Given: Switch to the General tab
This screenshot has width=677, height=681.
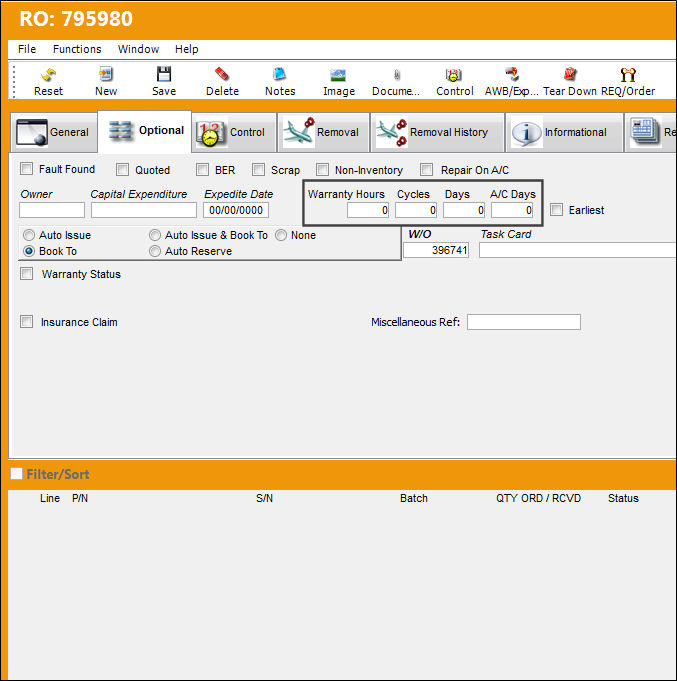Looking at the screenshot, I should tap(53, 132).
